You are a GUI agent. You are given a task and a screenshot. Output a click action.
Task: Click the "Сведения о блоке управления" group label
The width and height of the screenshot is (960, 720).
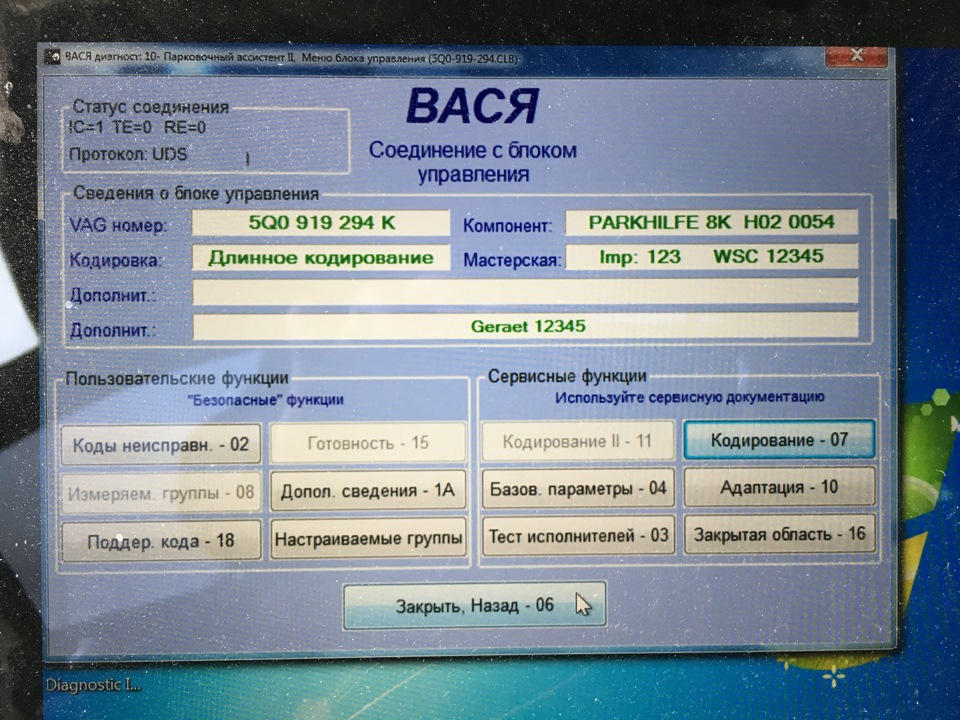click(x=196, y=193)
